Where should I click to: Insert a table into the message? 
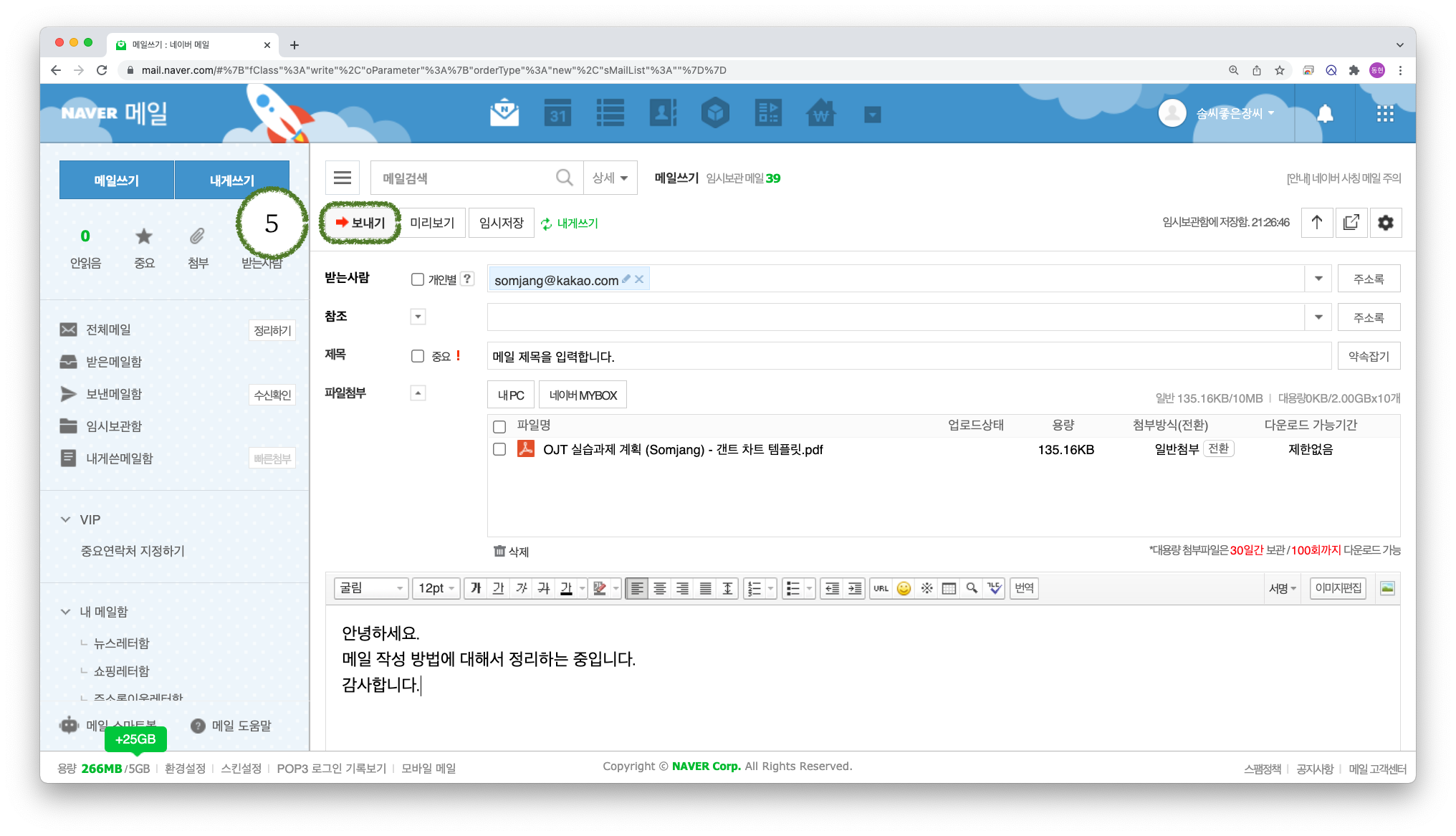pyautogui.click(x=949, y=588)
